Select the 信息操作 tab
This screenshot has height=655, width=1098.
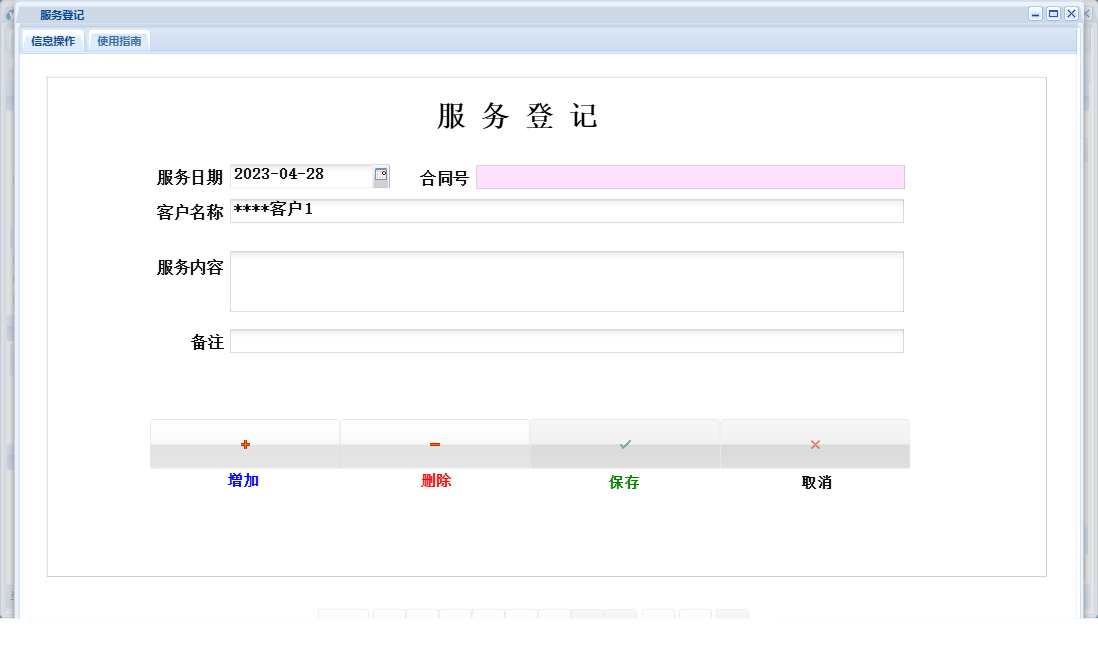51,40
